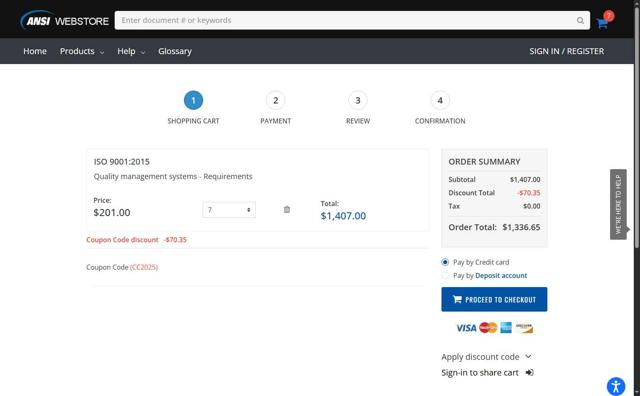640x396 pixels.
Task: Open the Deposit account link
Action: pos(501,276)
